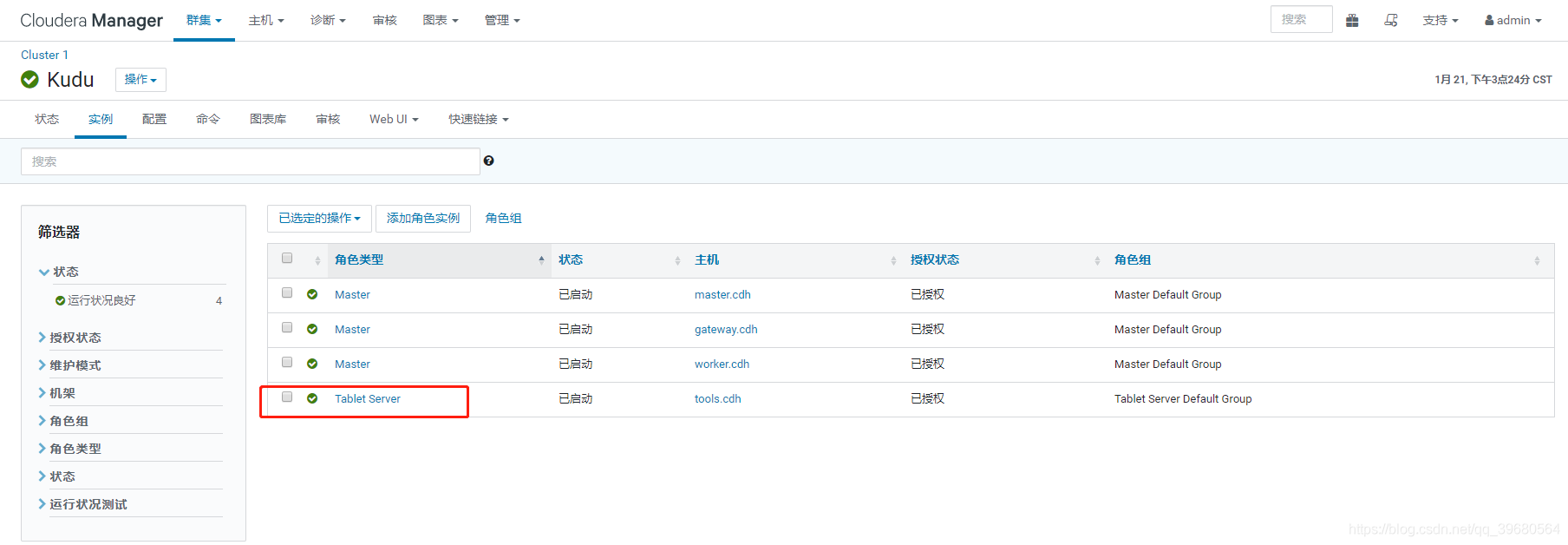This screenshot has width=1568, height=545.
Task: Switch to the 图表库 tab
Action: click(x=268, y=120)
